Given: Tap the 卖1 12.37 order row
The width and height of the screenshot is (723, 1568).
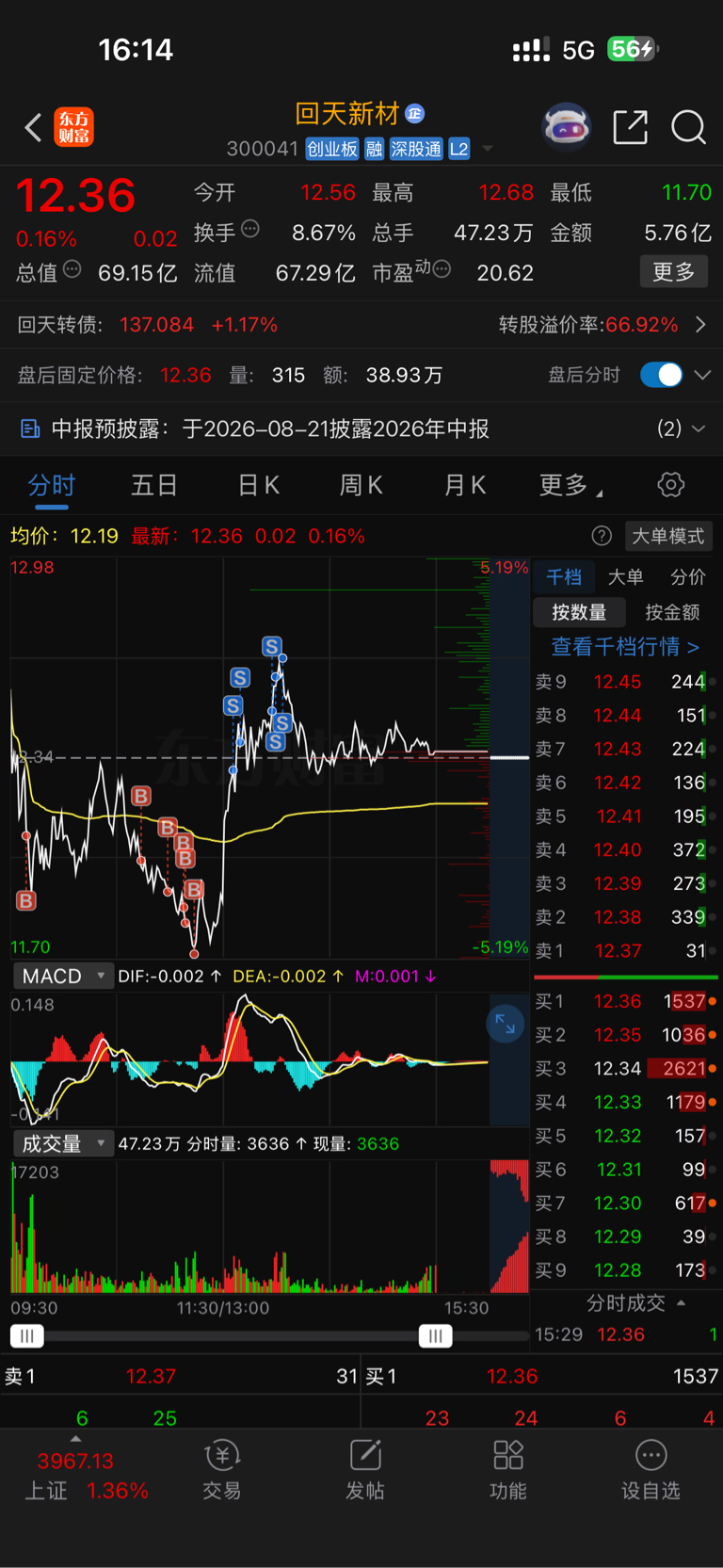Looking at the screenshot, I should 625,951.
